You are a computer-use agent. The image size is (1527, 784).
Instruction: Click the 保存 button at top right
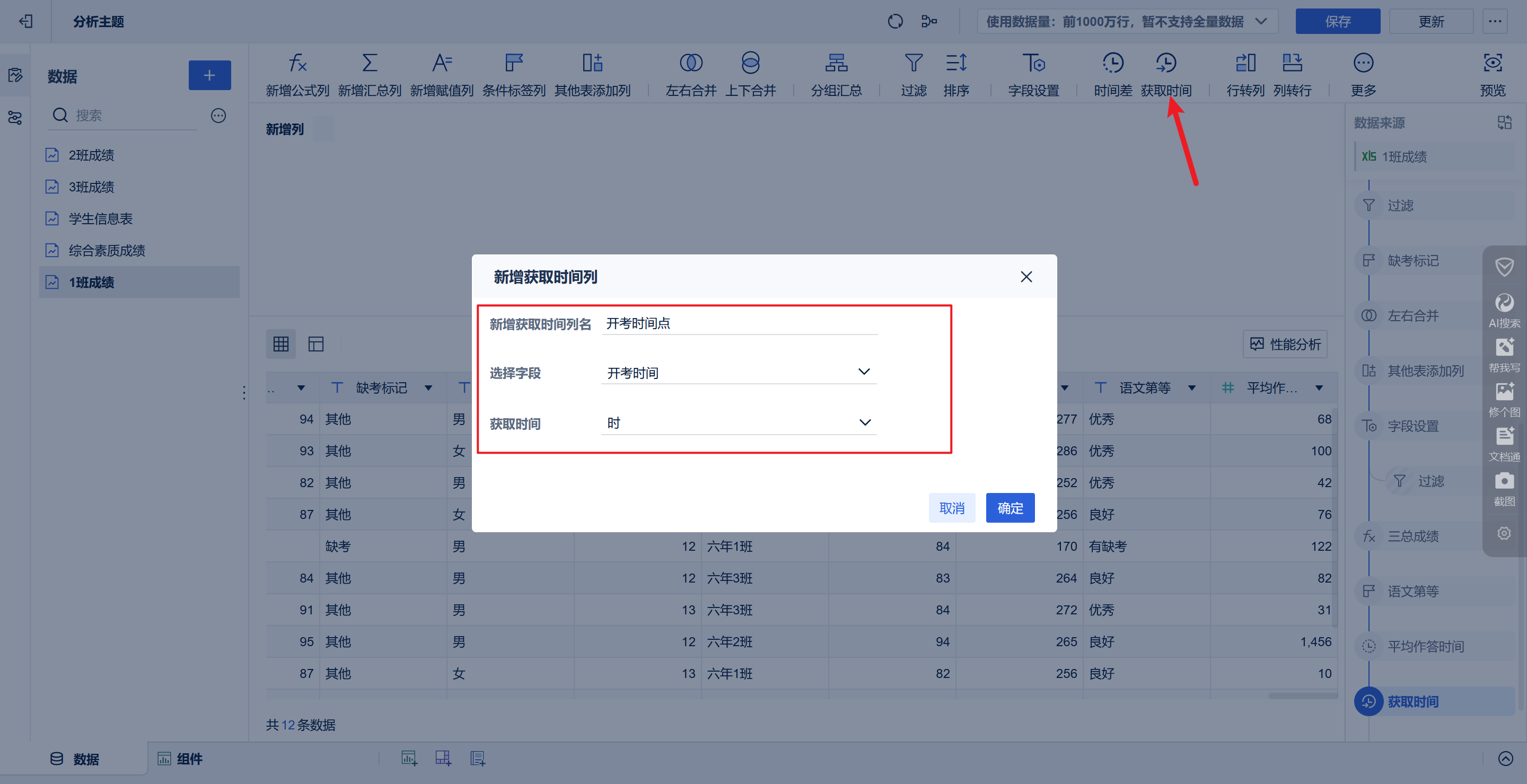click(x=1338, y=21)
